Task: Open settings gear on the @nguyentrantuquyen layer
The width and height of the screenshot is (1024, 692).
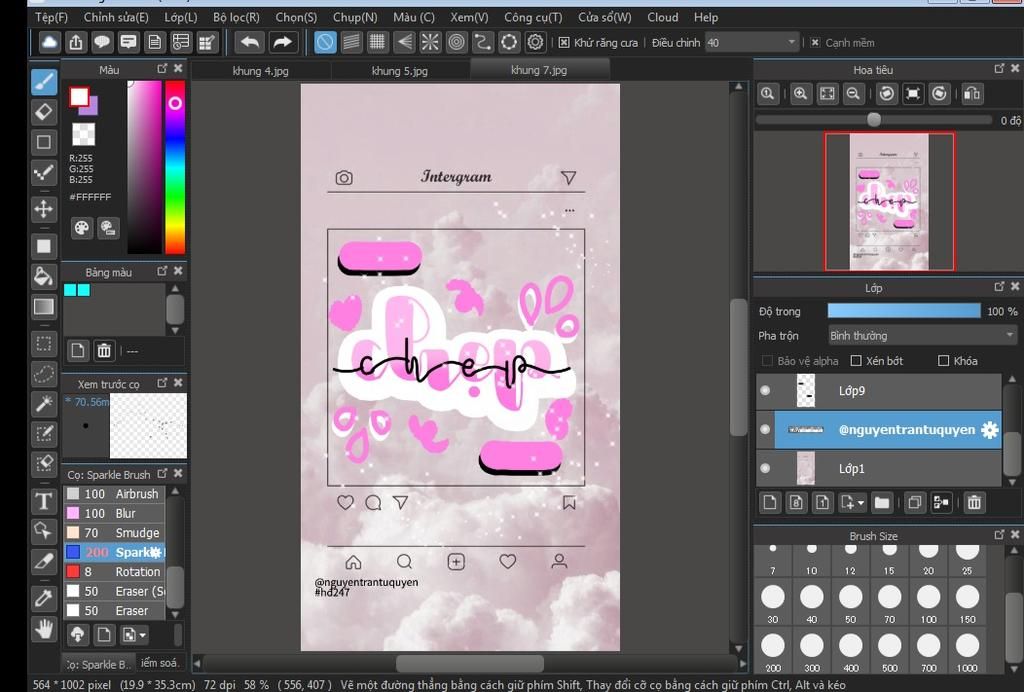Action: (x=990, y=430)
